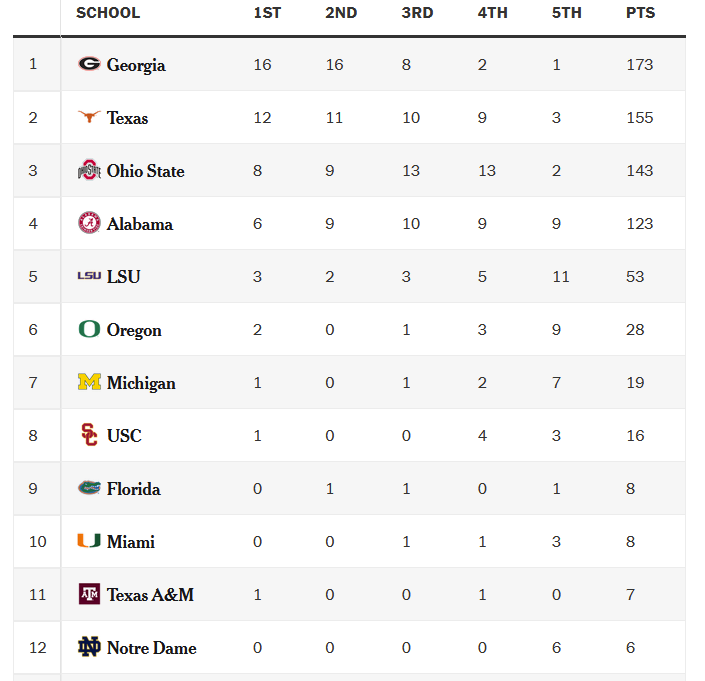The width and height of the screenshot is (705, 681).
Task: Open the Texas A&M name link
Action: point(150,595)
